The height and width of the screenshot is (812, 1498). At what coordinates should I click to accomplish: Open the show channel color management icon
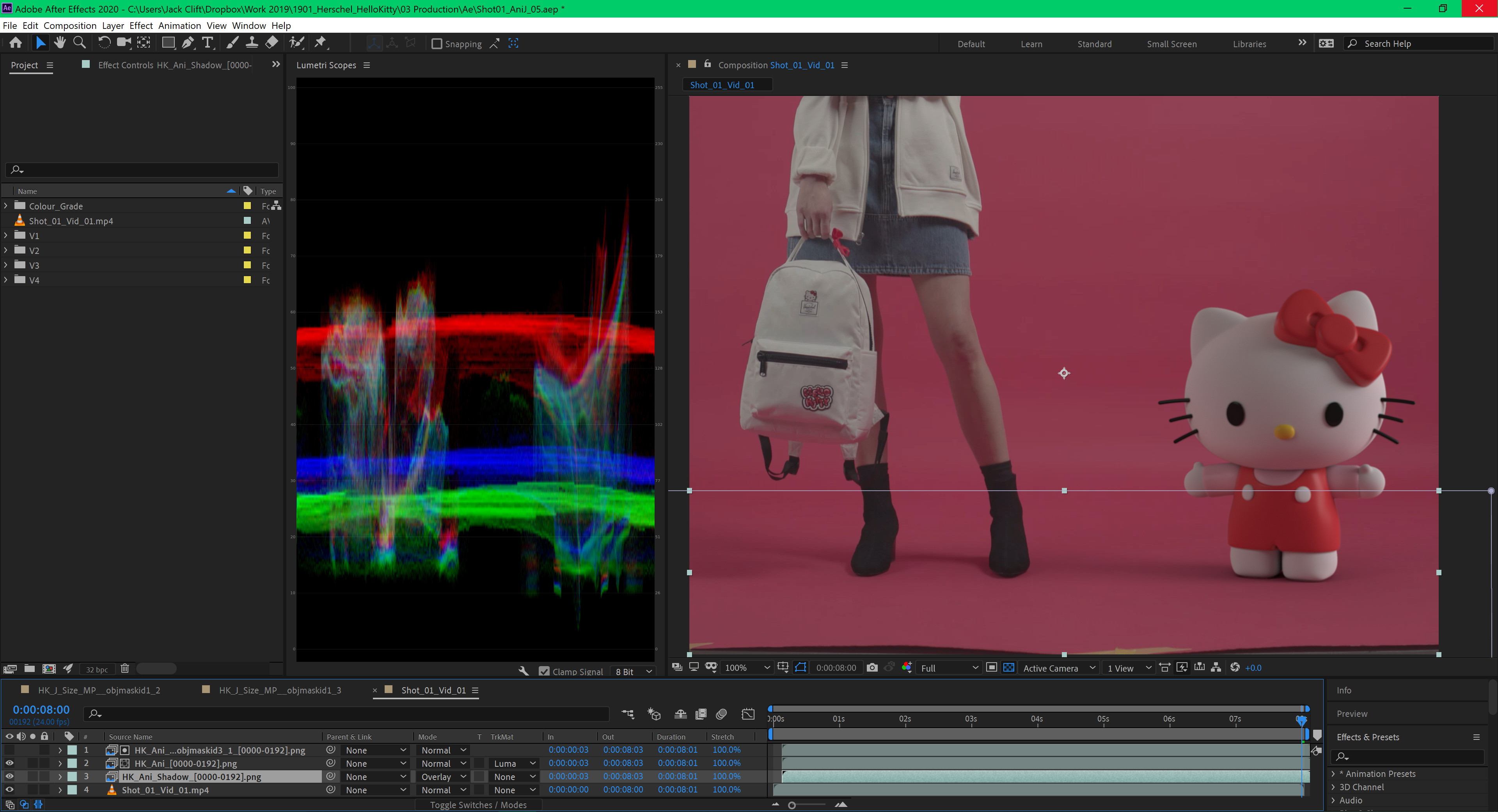click(907, 667)
